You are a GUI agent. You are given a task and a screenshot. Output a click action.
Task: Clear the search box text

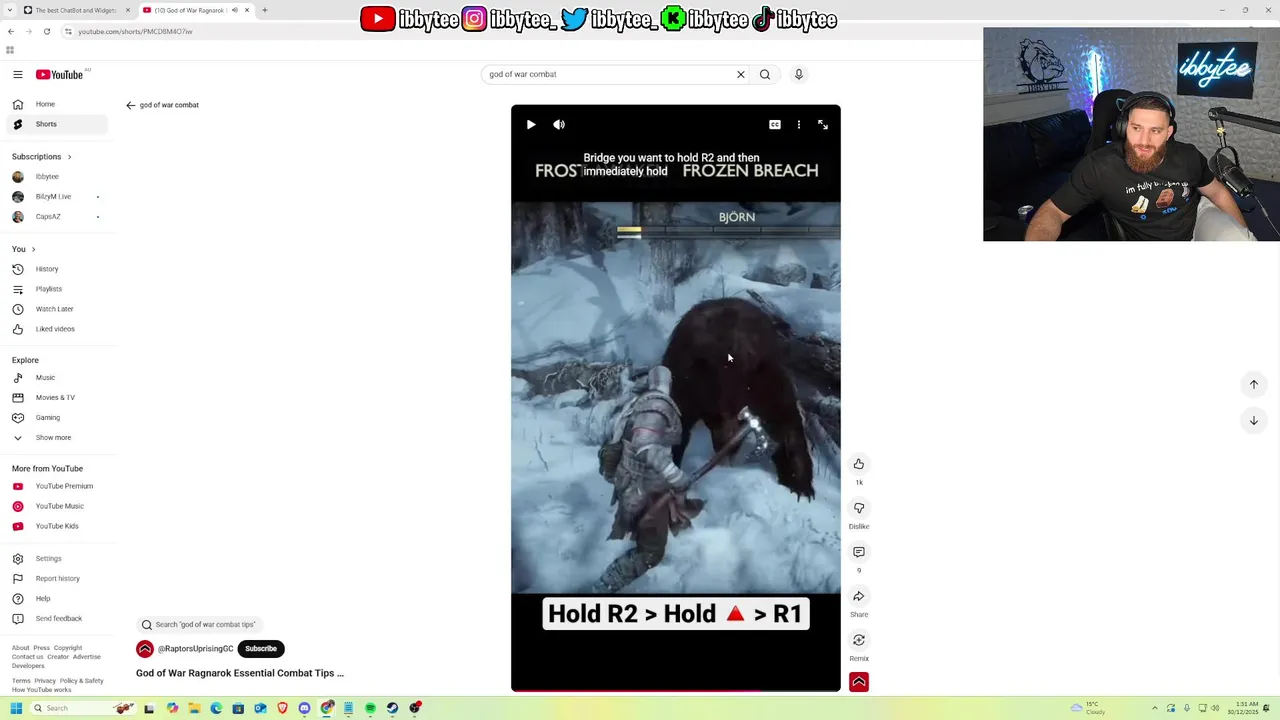coord(740,74)
